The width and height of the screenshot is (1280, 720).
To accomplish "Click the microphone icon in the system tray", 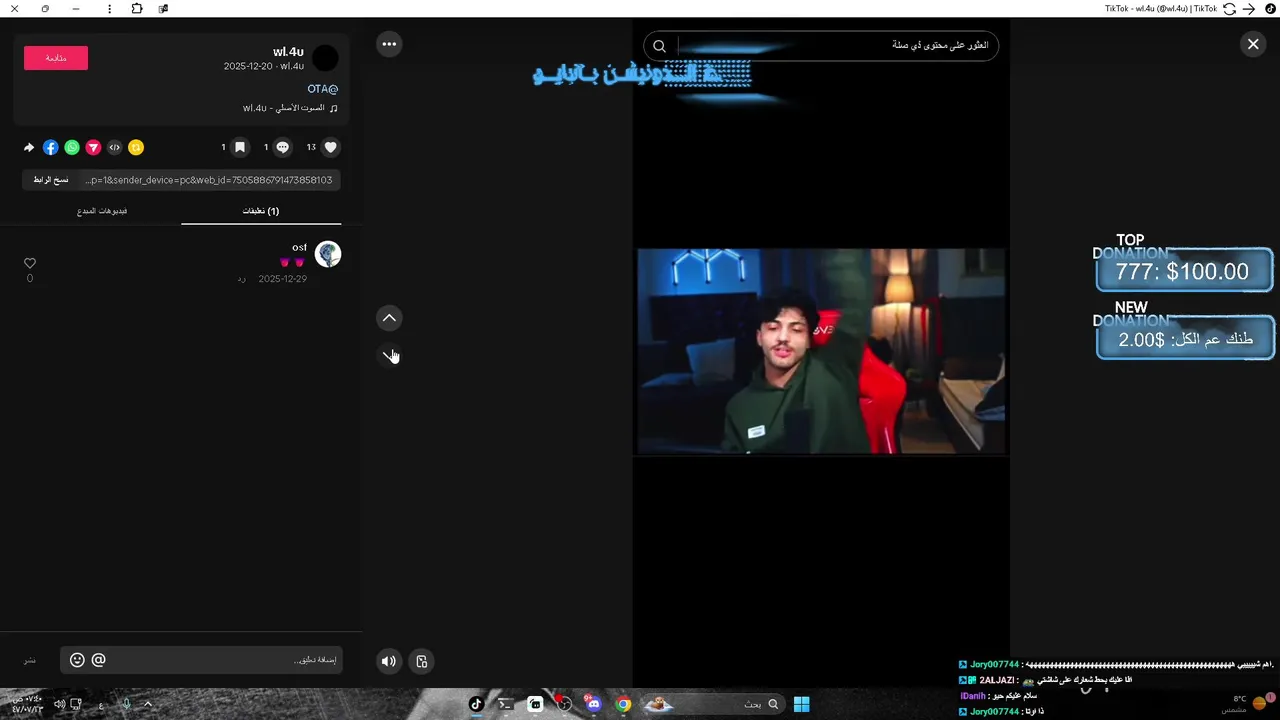I will [126, 704].
